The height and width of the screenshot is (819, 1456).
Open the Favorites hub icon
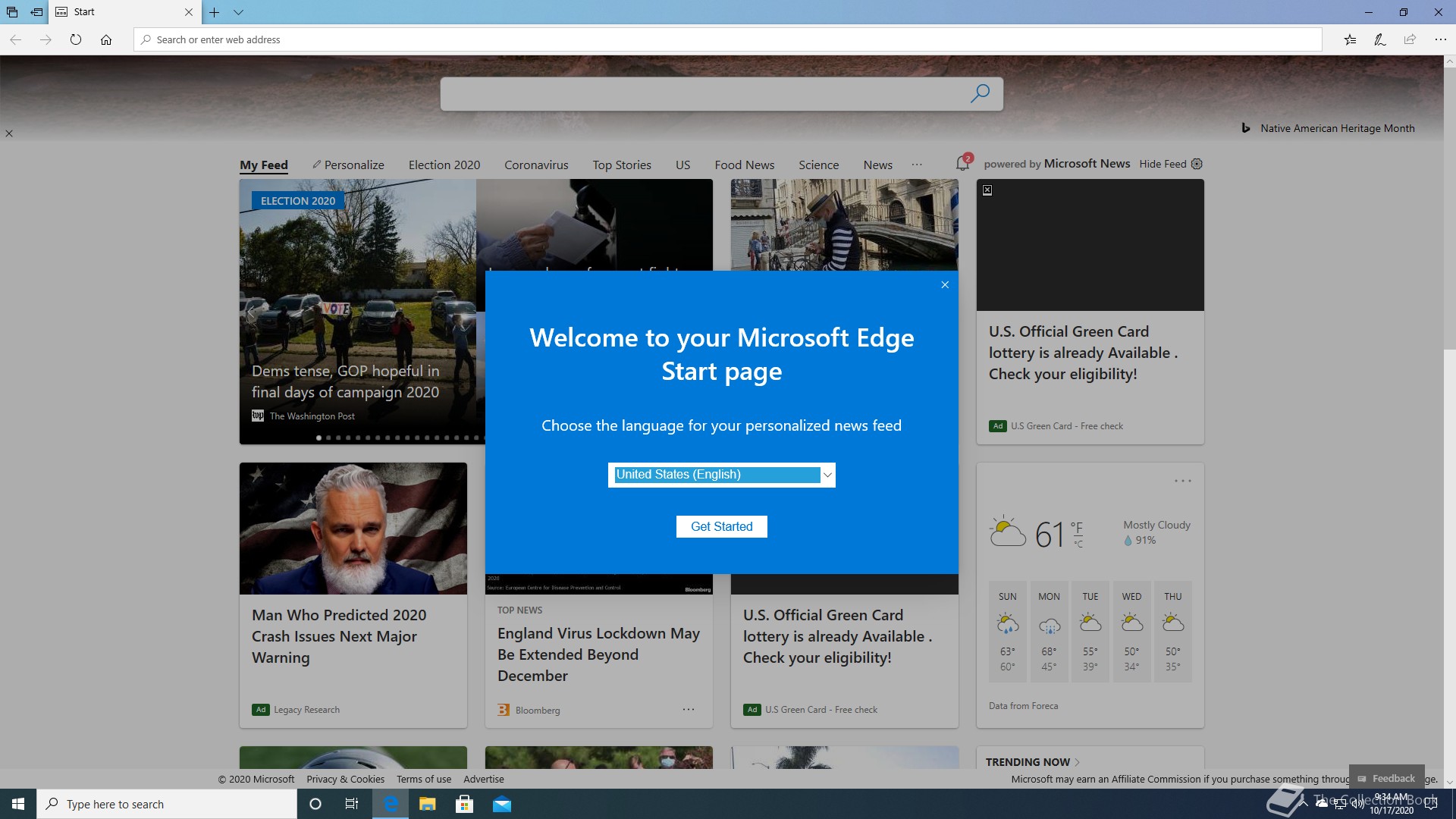pos(1350,39)
